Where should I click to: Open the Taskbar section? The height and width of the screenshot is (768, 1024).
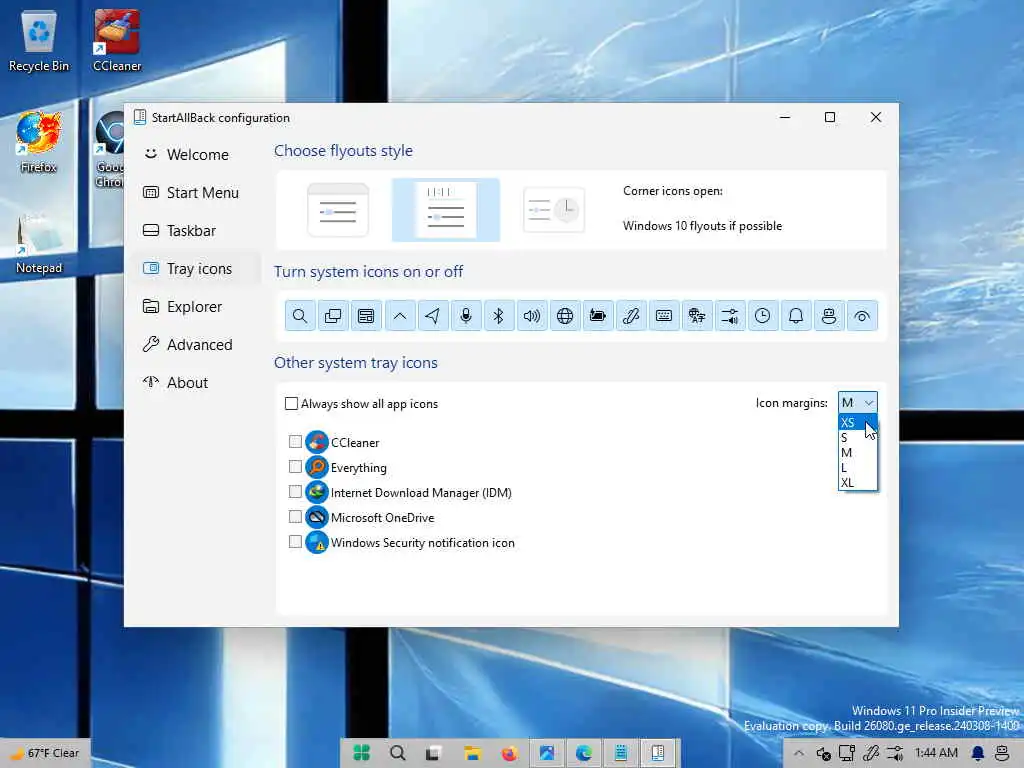click(195, 231)
